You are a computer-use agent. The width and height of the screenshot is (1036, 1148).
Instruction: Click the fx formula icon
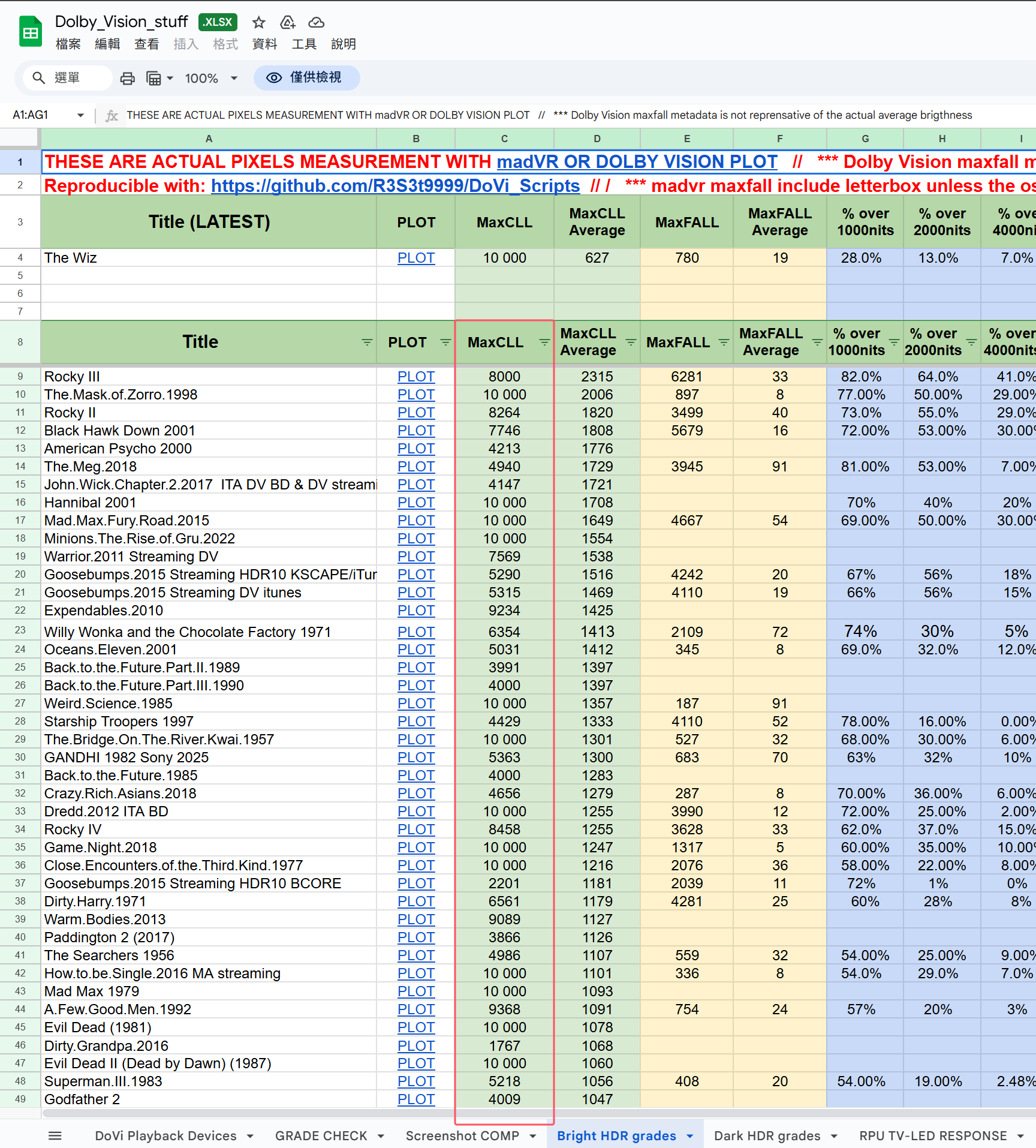(112, 115)
